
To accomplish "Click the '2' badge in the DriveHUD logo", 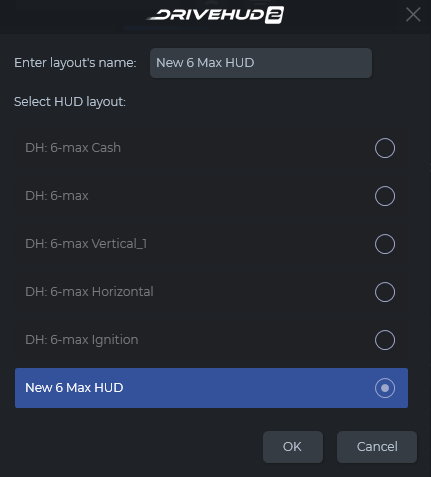I will point(275,15).
